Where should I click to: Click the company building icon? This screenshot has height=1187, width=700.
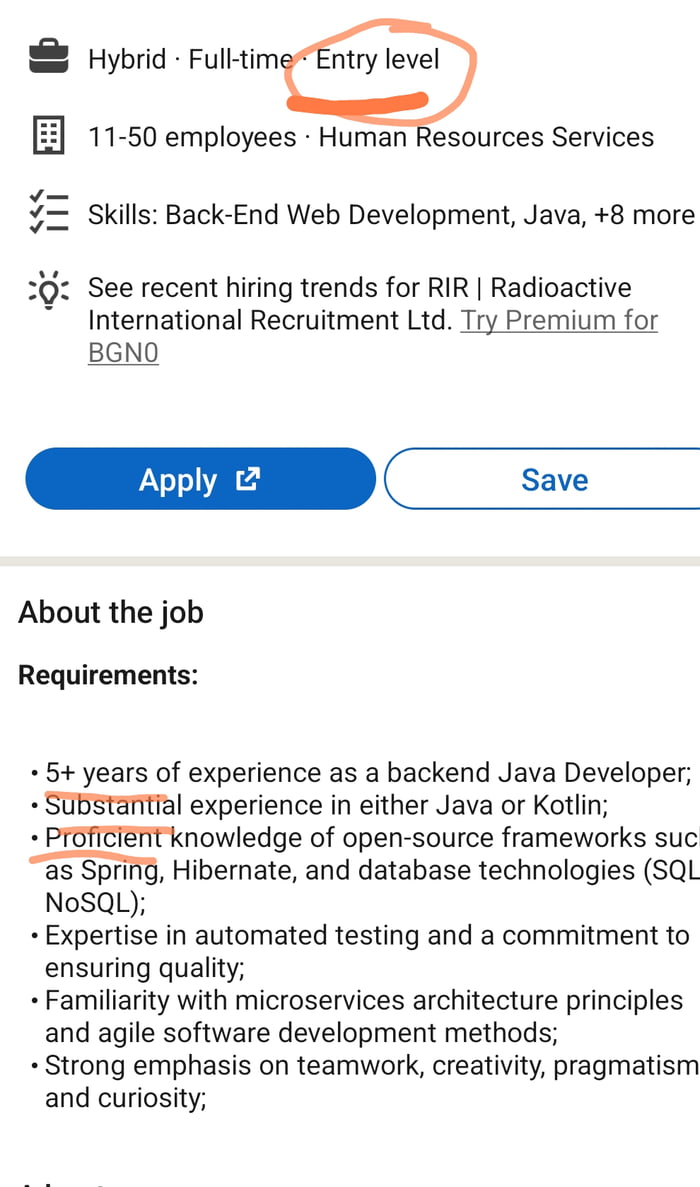point(47,137)
